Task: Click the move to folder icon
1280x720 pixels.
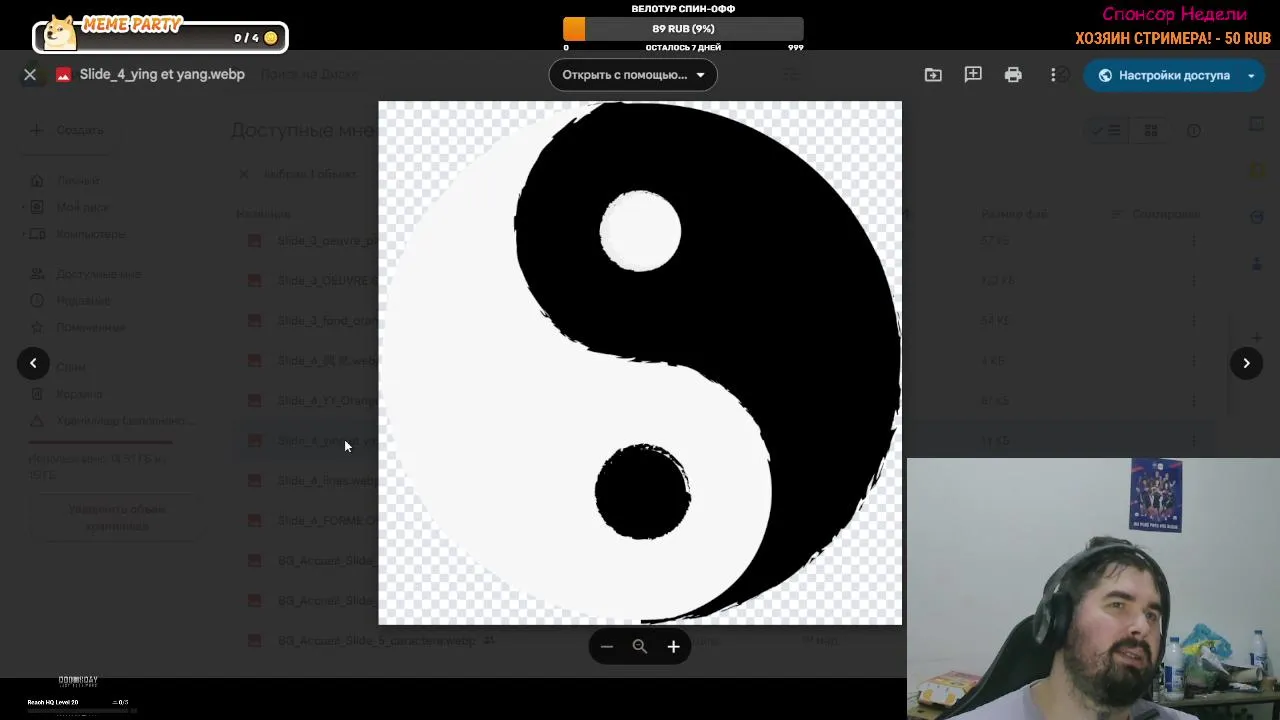Action: 933,75
